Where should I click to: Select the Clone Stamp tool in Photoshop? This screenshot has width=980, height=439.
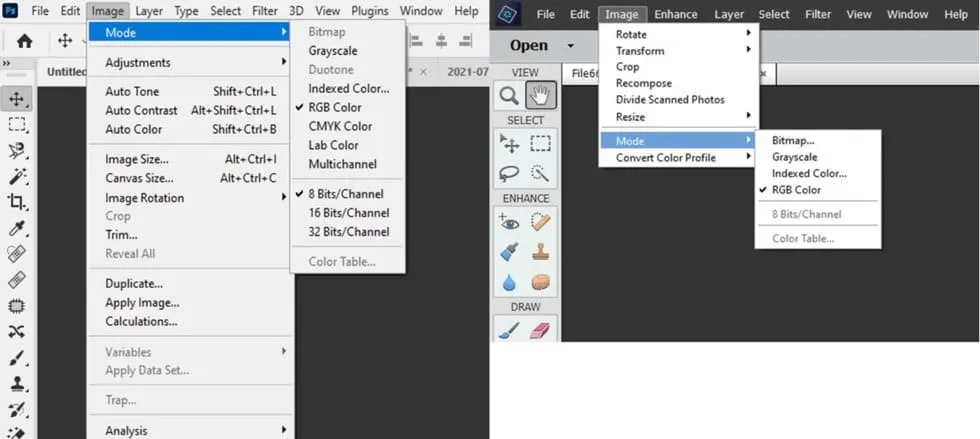[x=17, y=383]
